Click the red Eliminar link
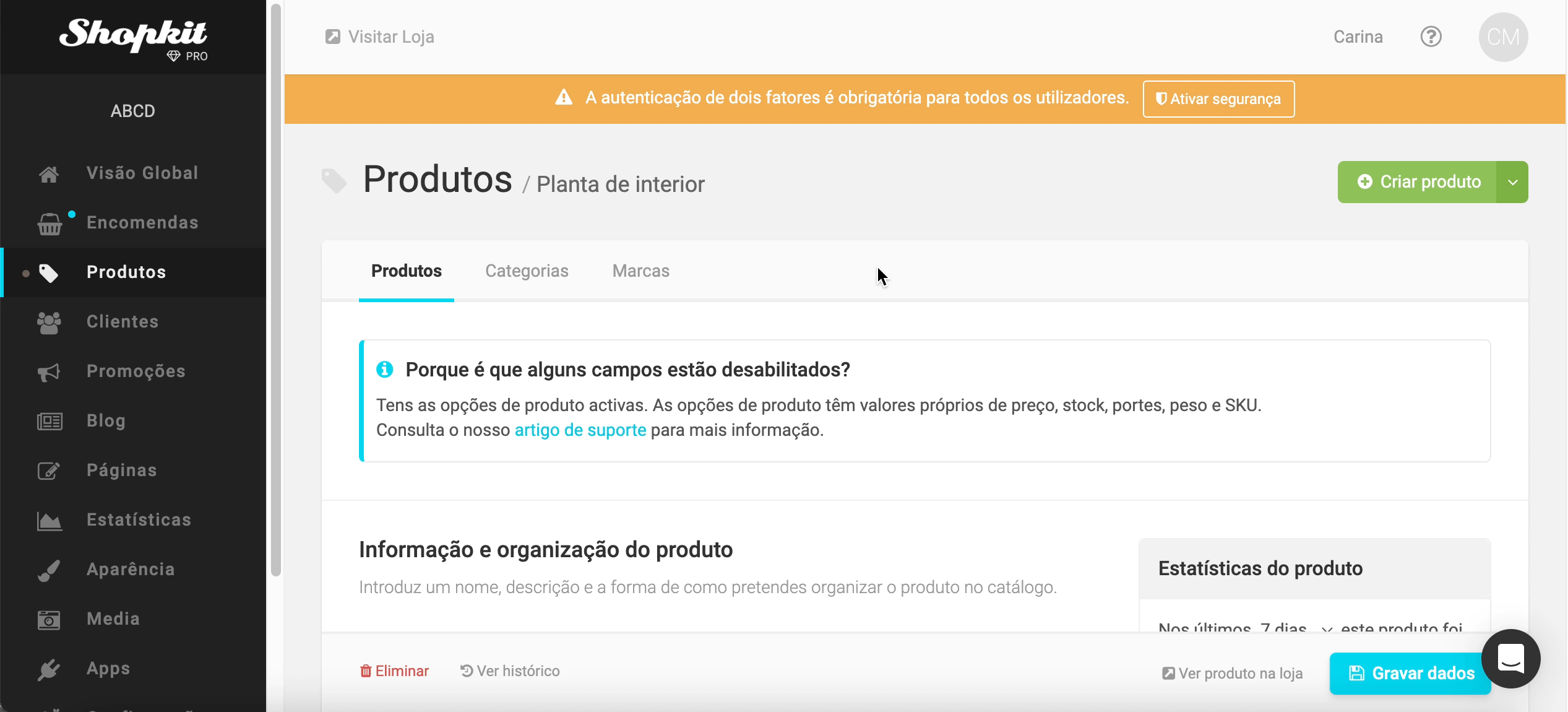Viewport: 1568px width, 712px height. pyautogui.click(x=395, y=671)
